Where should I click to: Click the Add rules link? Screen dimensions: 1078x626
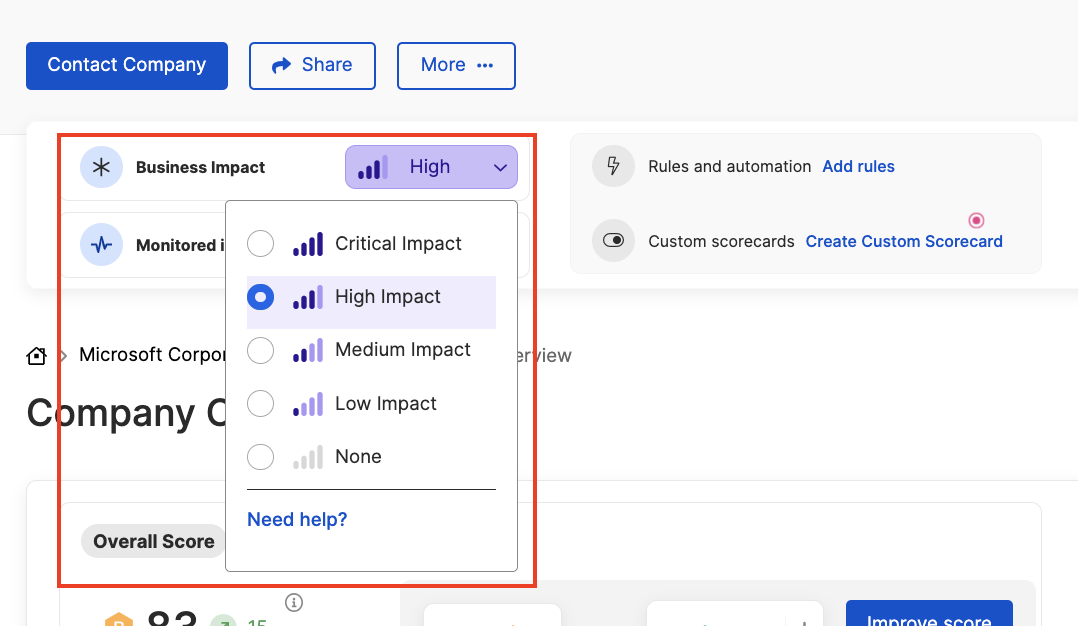pyautogui.click(x=859, y=166)
